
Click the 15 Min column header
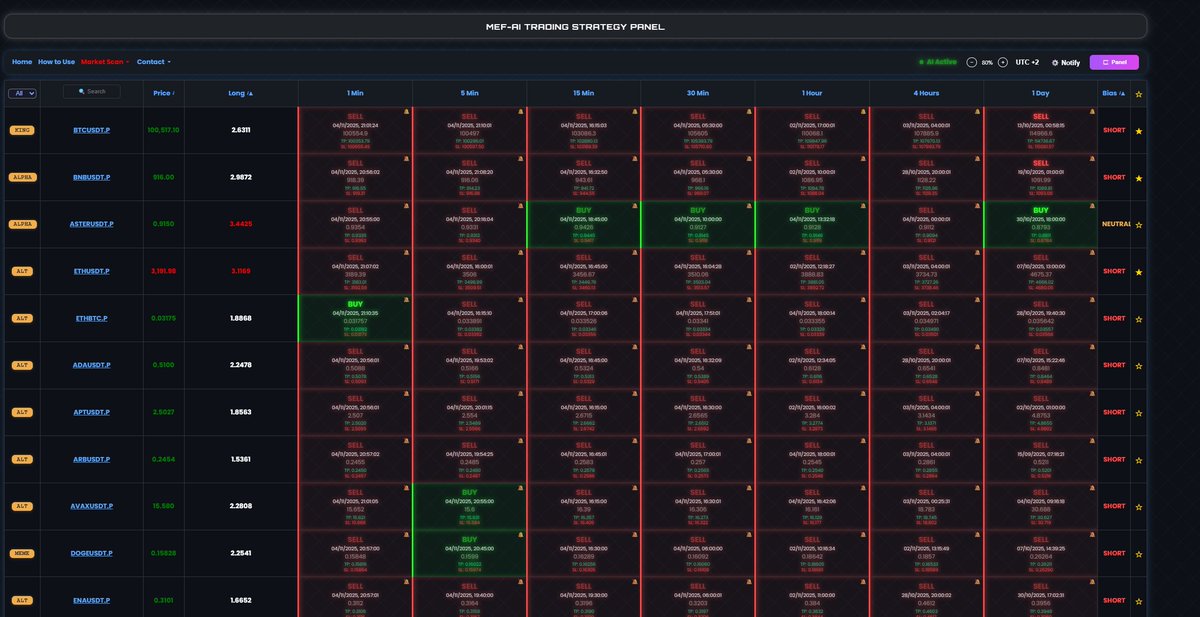pyautogui.click(x=584, y=93)
